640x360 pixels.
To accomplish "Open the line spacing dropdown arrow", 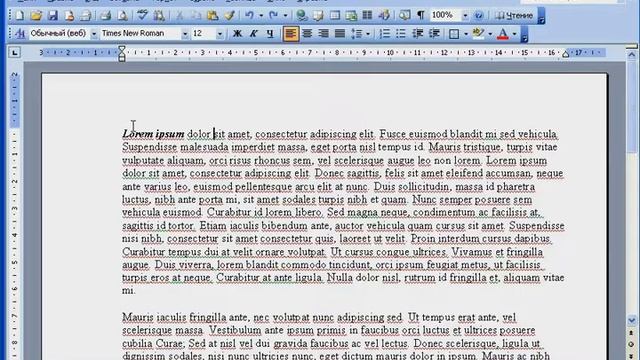I will (368, 33).
